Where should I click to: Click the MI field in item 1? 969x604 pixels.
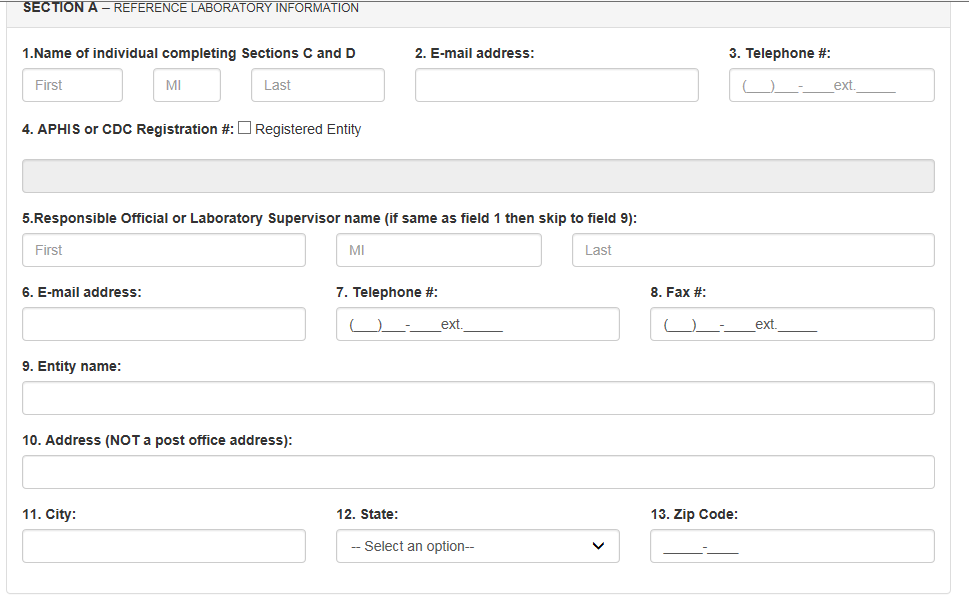click(186, 85)
